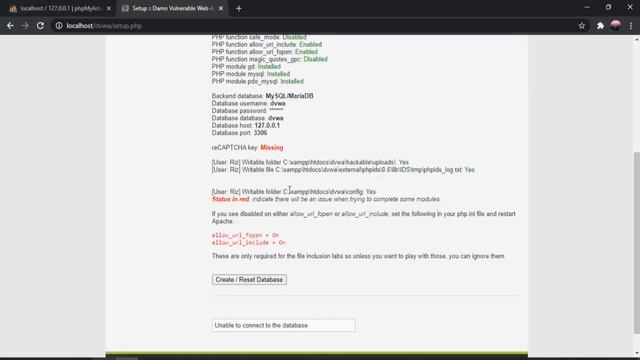Screen dimensions: 640x360
Task: Click 'PHP function allow_url_include: Enabled' line
Action: pyautogui.click(x=267, y=44)
